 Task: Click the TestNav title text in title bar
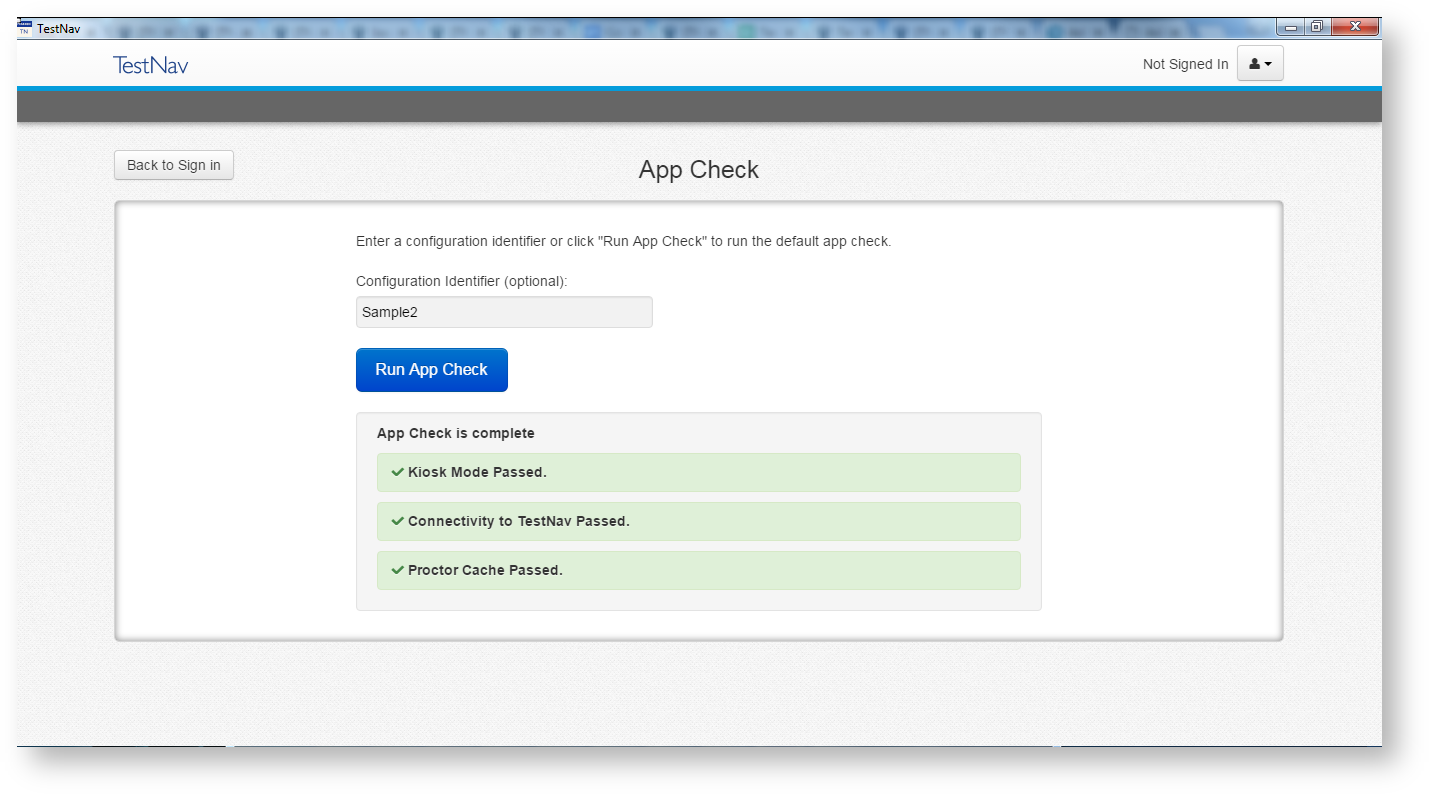58,29
